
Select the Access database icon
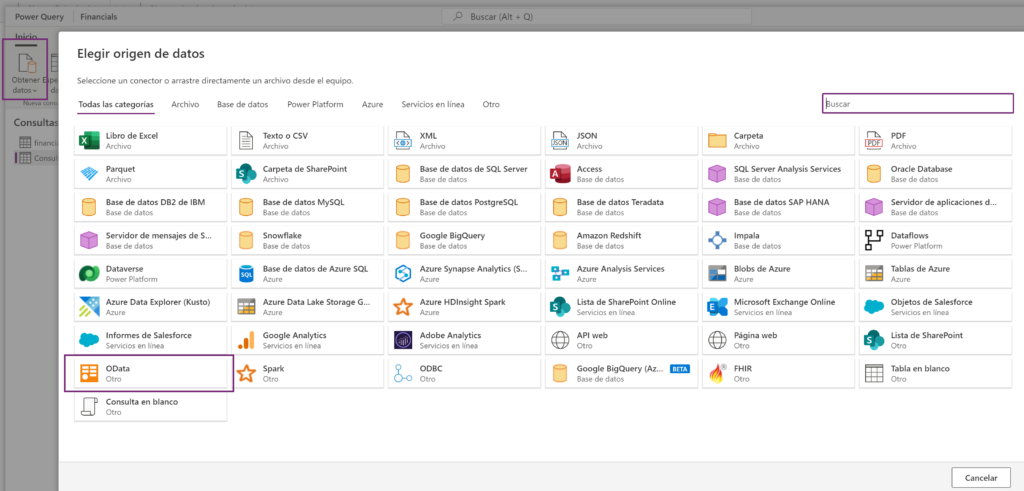(x=560, y=174)
